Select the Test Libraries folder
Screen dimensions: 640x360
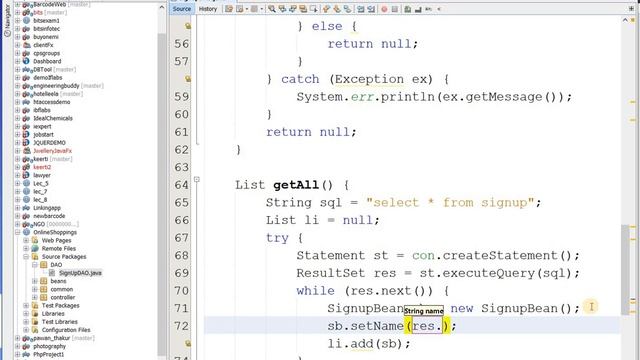click(60, 322)
